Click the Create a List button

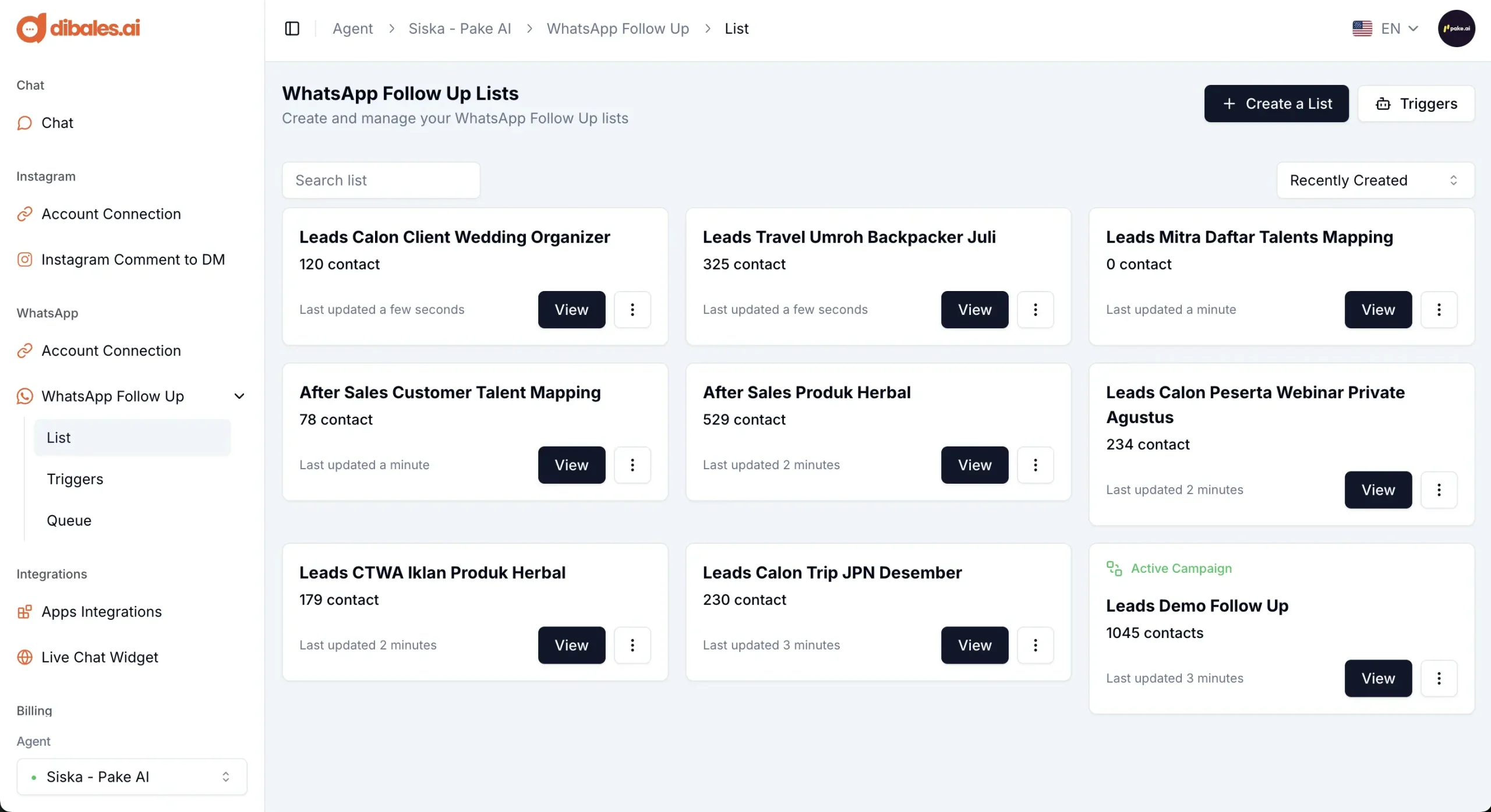pos(1276,104)
